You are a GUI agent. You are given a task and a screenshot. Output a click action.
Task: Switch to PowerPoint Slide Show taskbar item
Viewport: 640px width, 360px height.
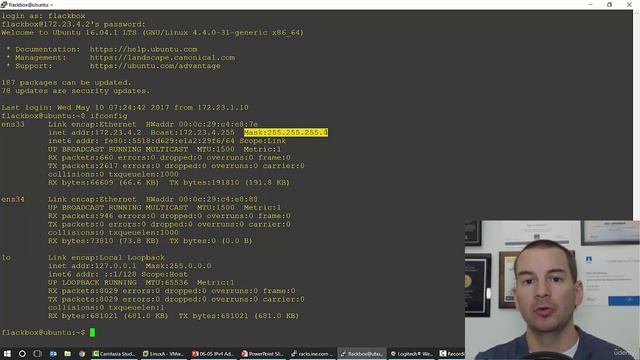(x=262, y=353)
